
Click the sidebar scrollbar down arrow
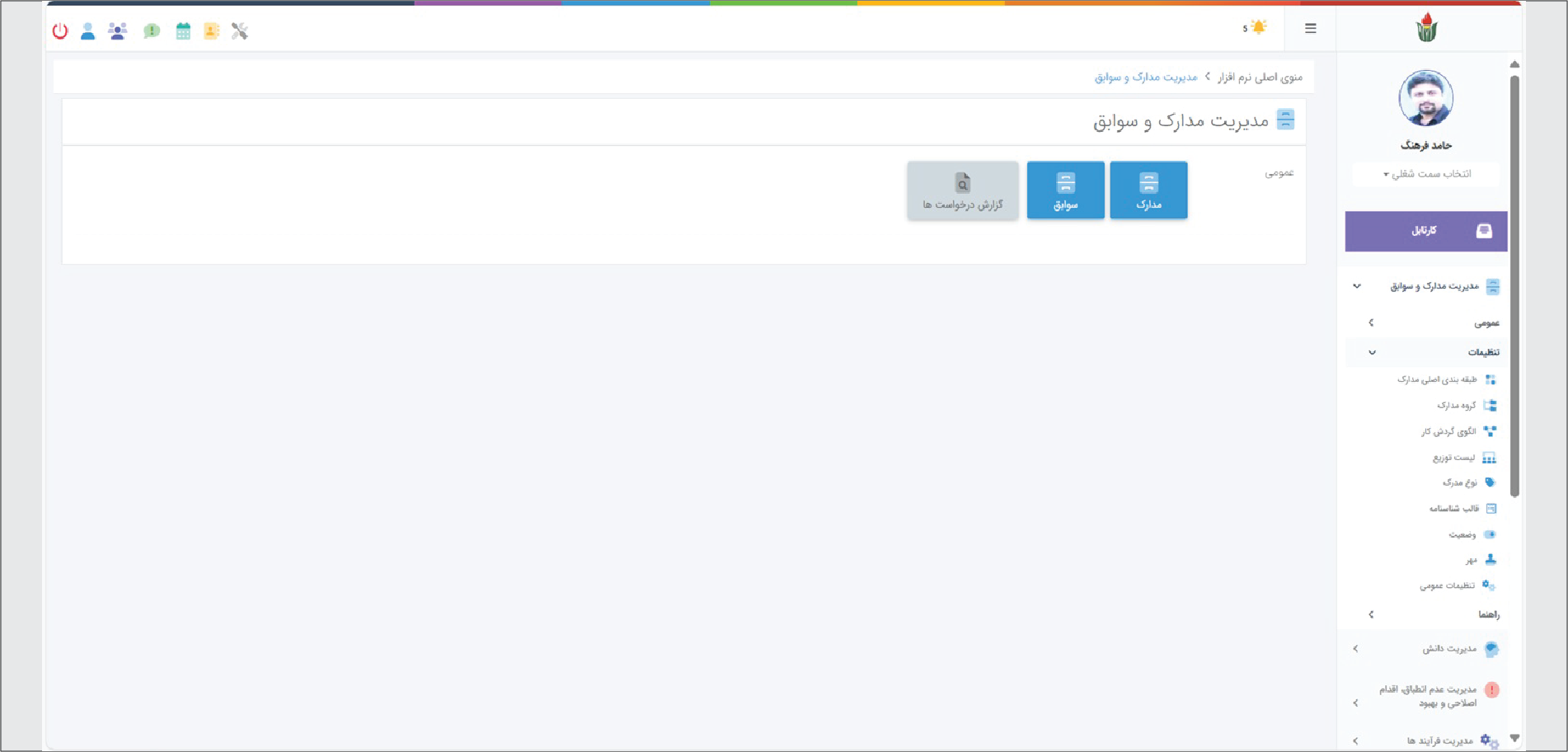tap(1514, 738)
